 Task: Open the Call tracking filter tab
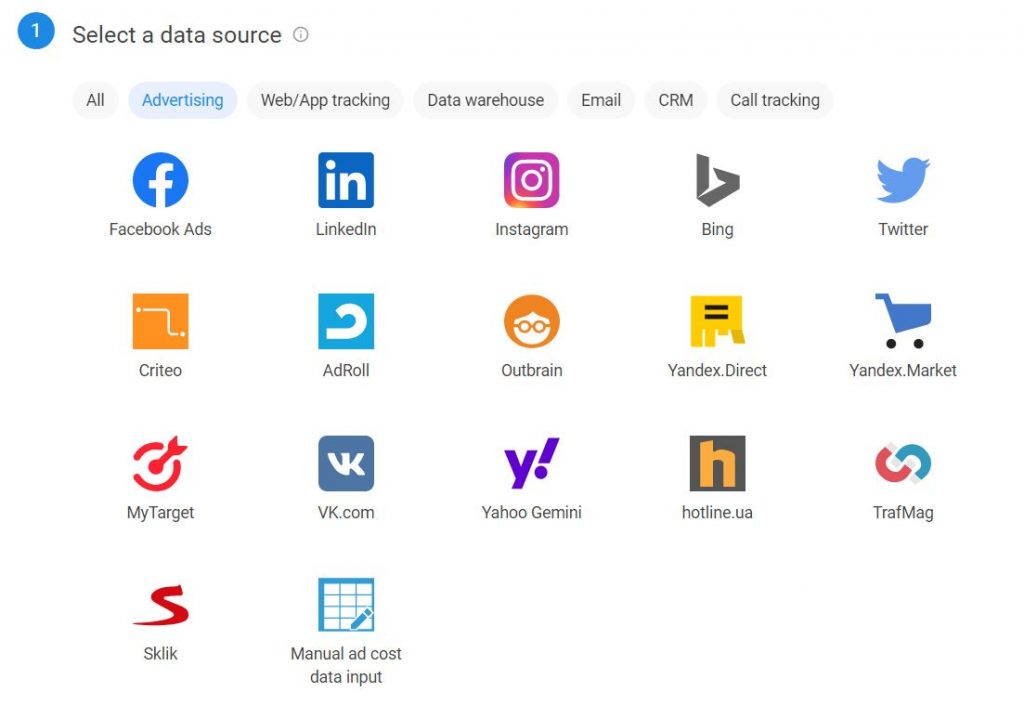point(775,100)
